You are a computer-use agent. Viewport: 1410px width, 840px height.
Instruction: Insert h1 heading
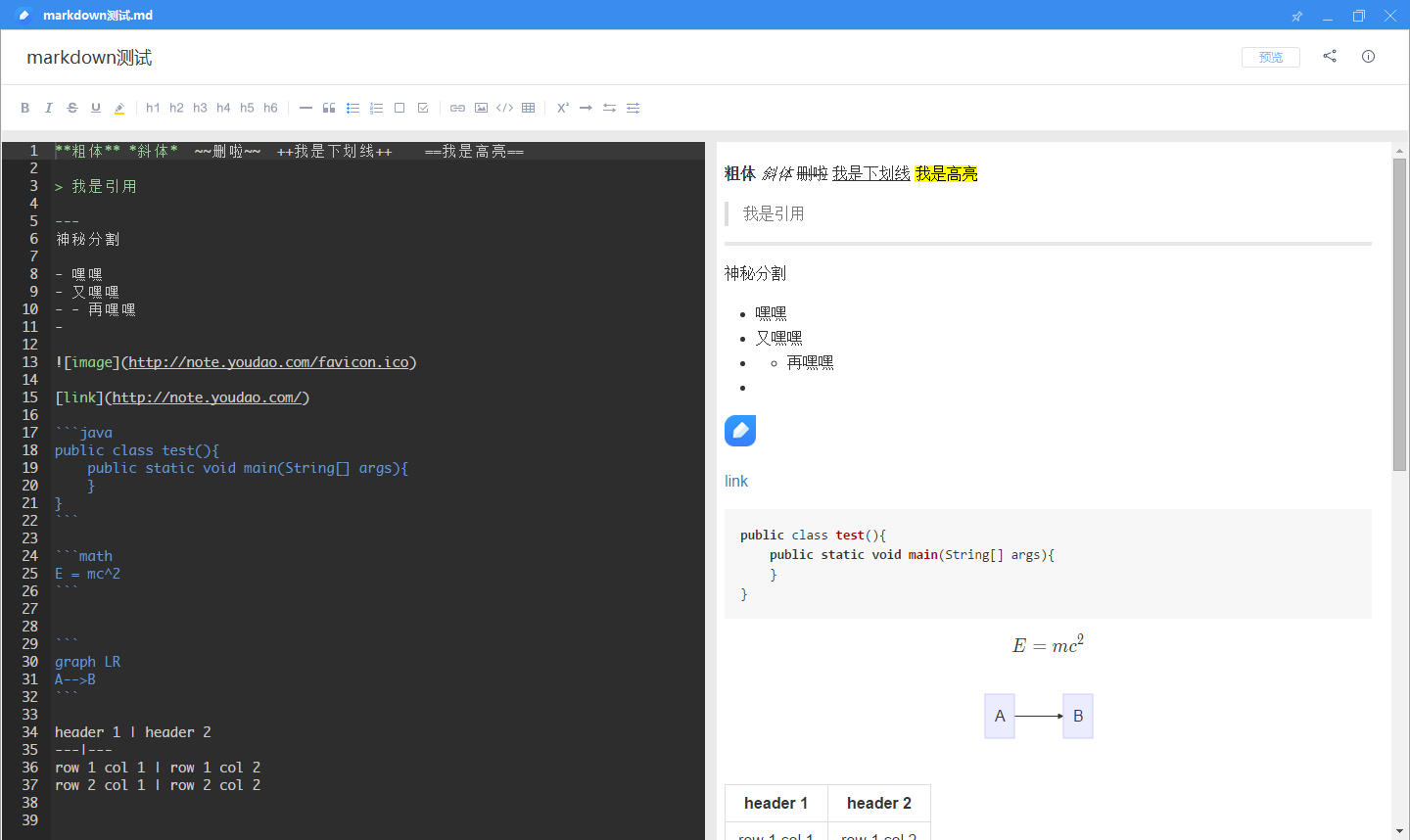pos(153,108)
